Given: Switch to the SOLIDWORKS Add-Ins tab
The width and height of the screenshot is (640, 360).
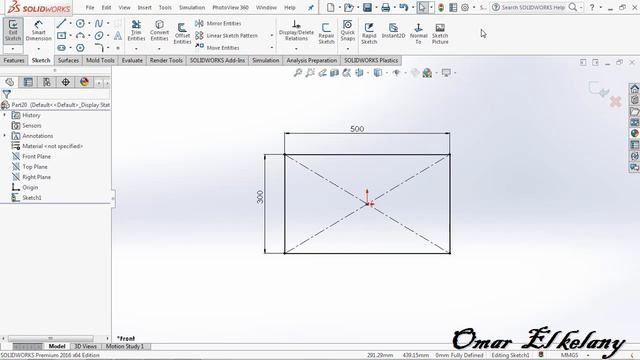Looking at the screenshot, I should pos(217,60).
